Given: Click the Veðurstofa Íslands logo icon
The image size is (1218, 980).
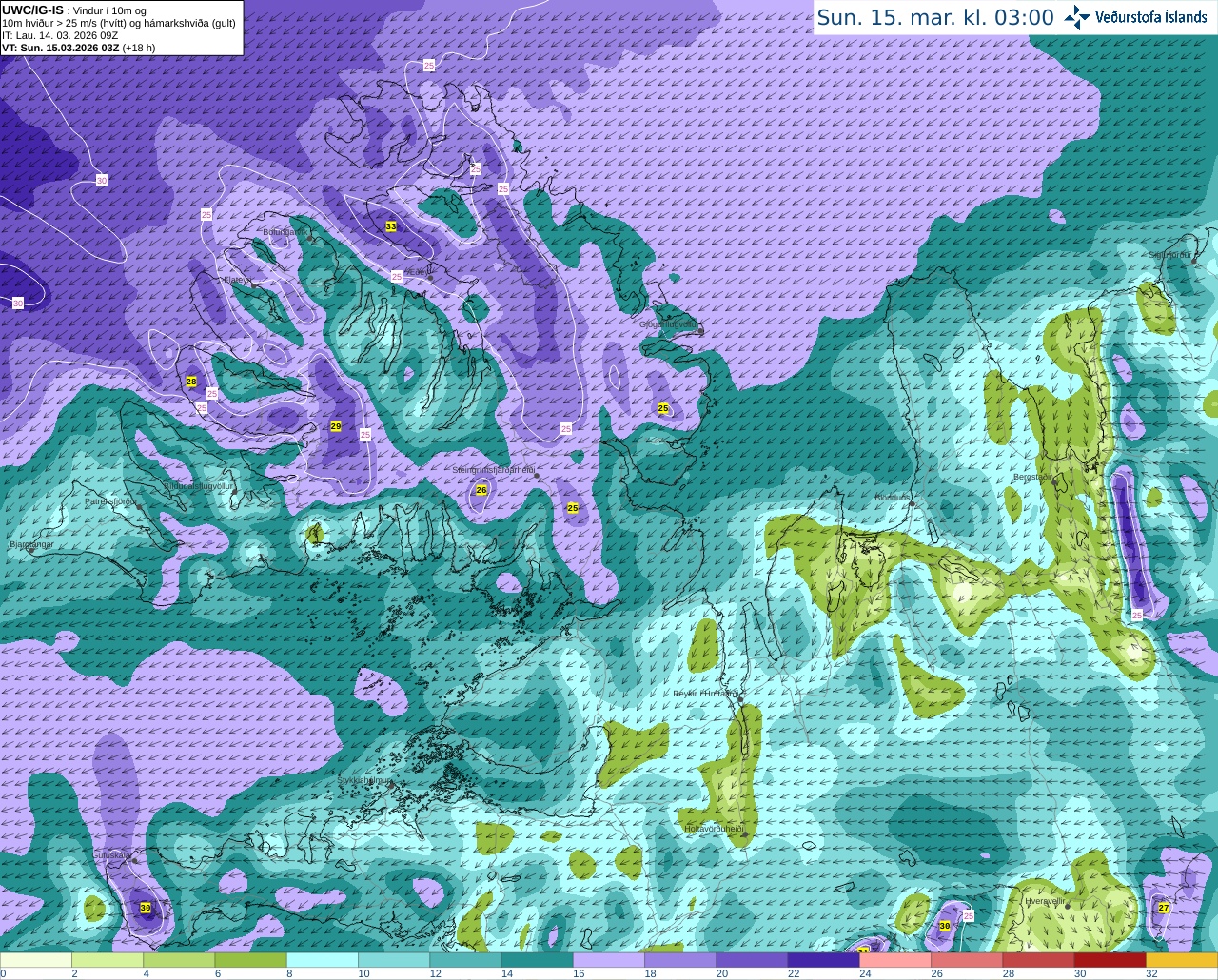Looking at the screenshot, I should (x=1077, y=17).
